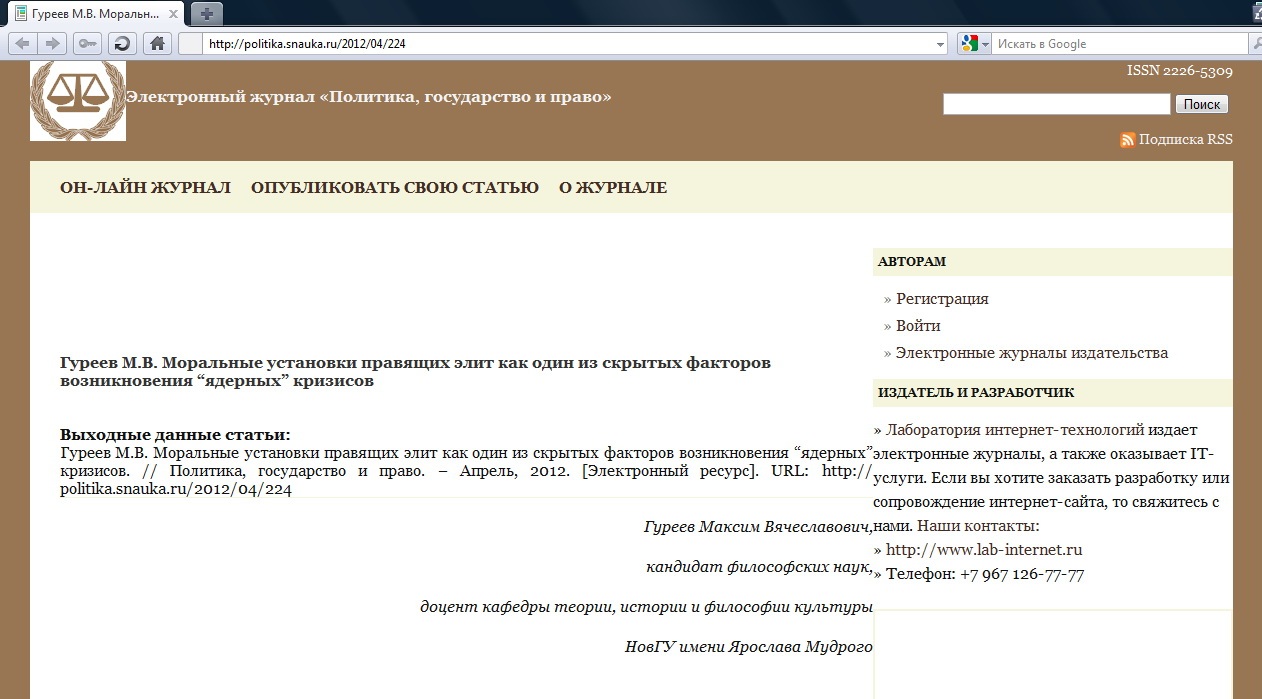Viewport: 1262px width, 699px height.
Task: Click НовГУ имени Ярослава Мудрого line
Action: (x=749, y=647)
